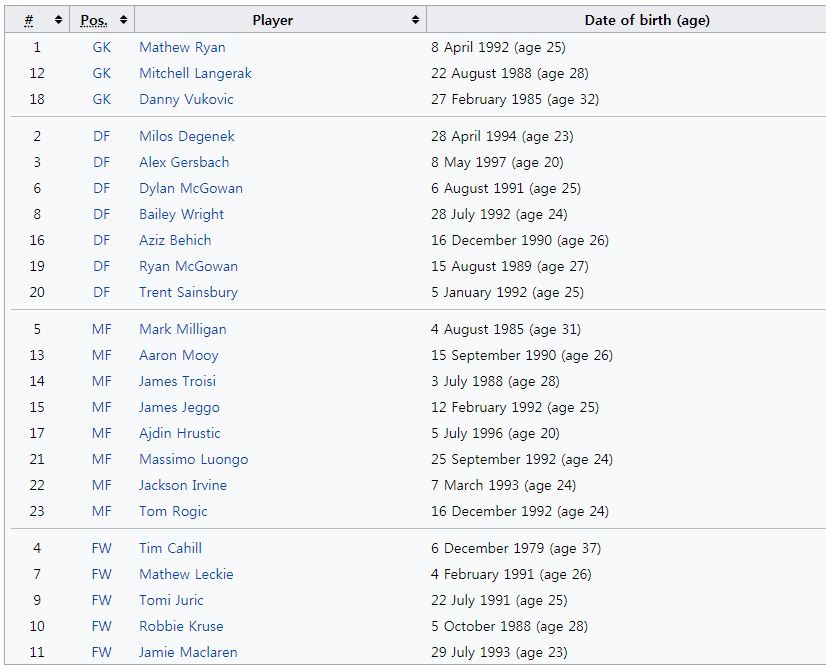The image size is (826, 672).
Task: Click DF position link beside Alex Gersbach
Action: pos(102,162)
